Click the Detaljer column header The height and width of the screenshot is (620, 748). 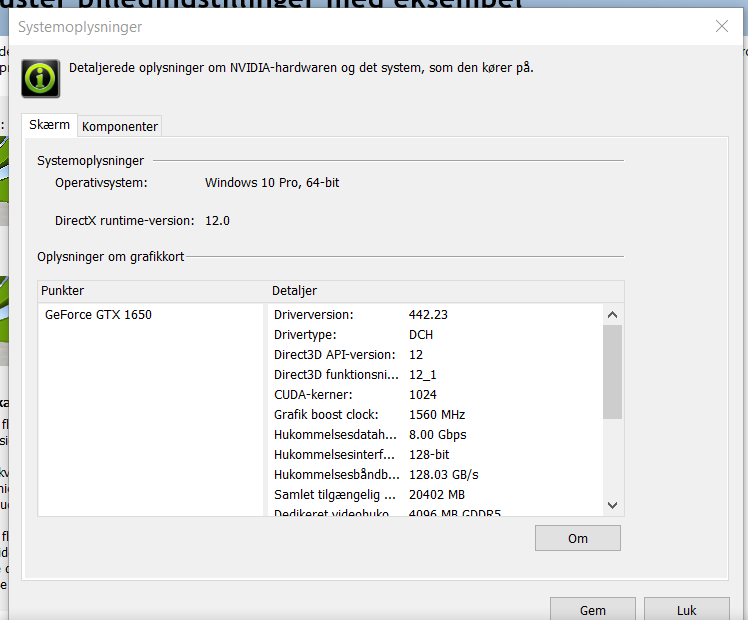tap(446, 291)
